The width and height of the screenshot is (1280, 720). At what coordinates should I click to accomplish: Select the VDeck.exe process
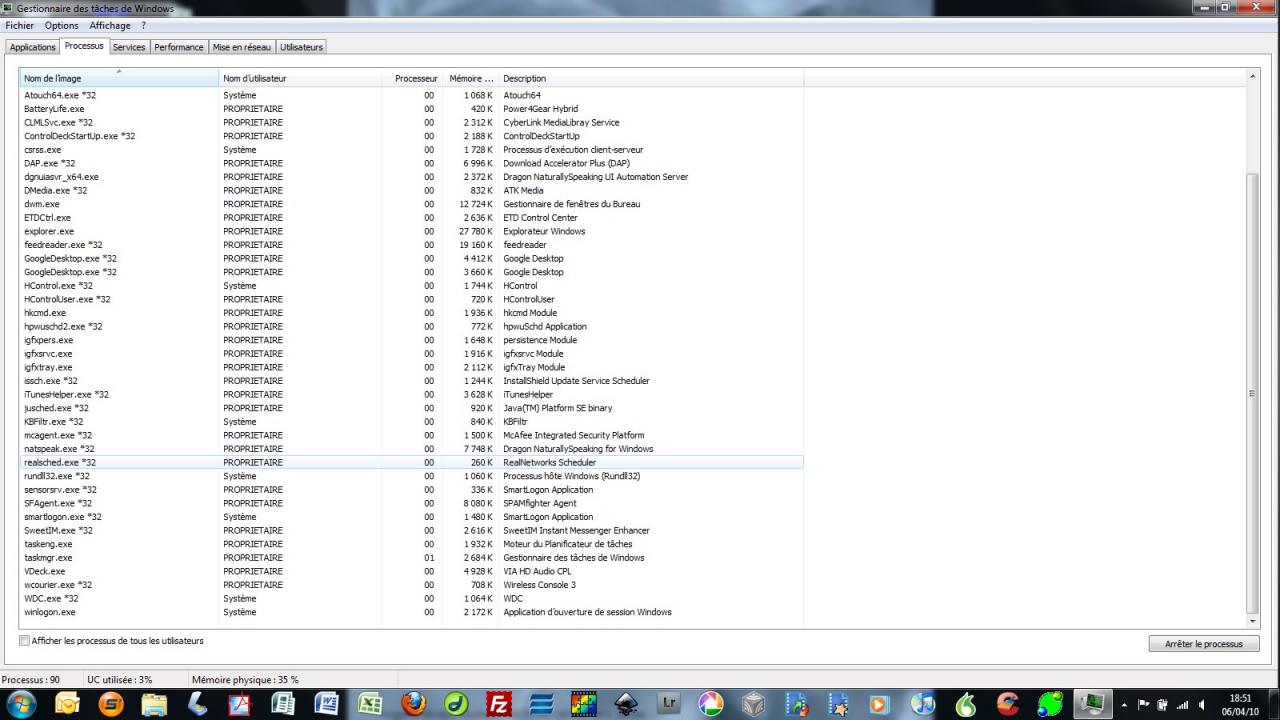[412, 571]
